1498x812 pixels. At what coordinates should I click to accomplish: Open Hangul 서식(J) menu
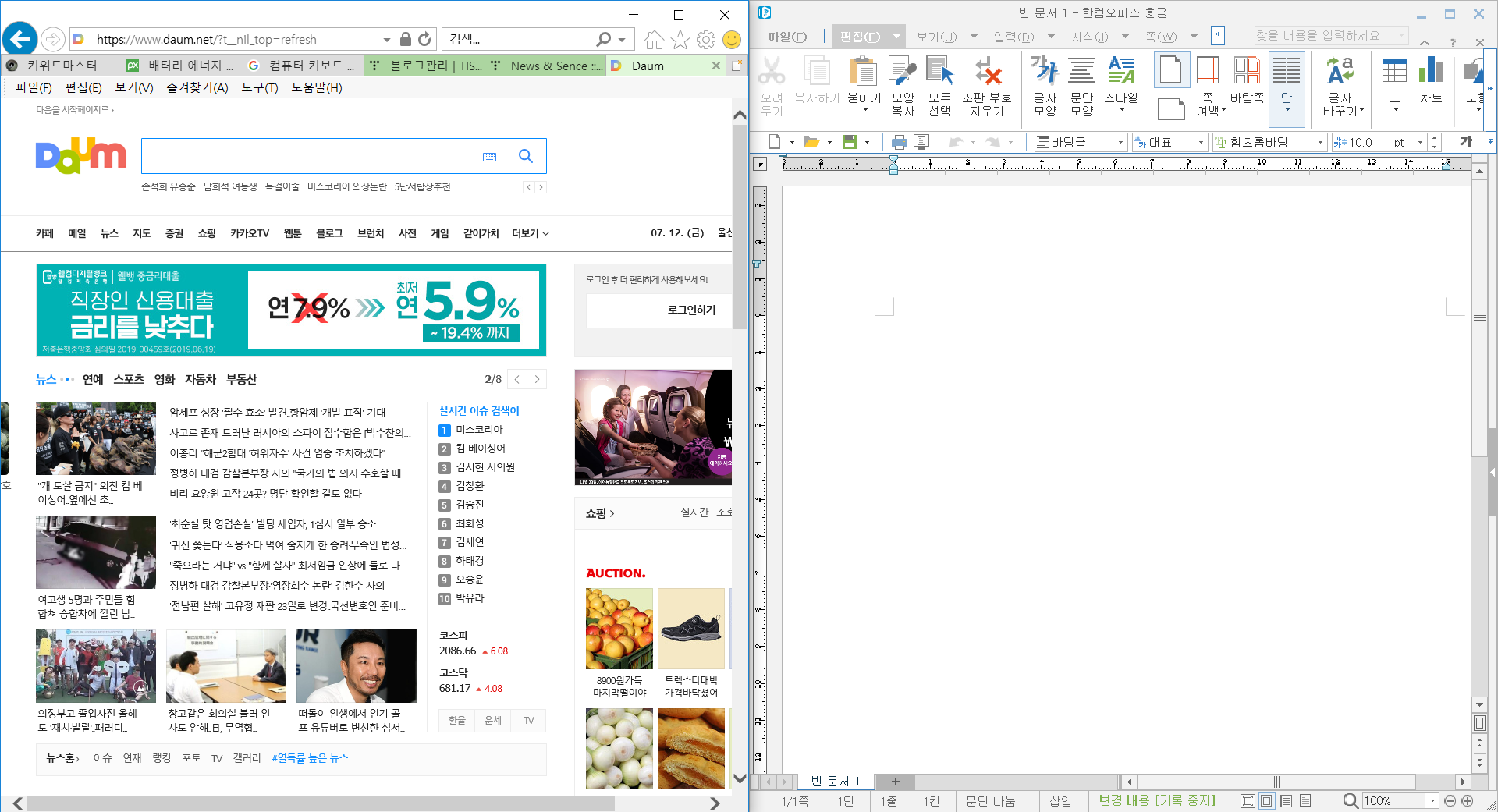(x=1089, y=37)
